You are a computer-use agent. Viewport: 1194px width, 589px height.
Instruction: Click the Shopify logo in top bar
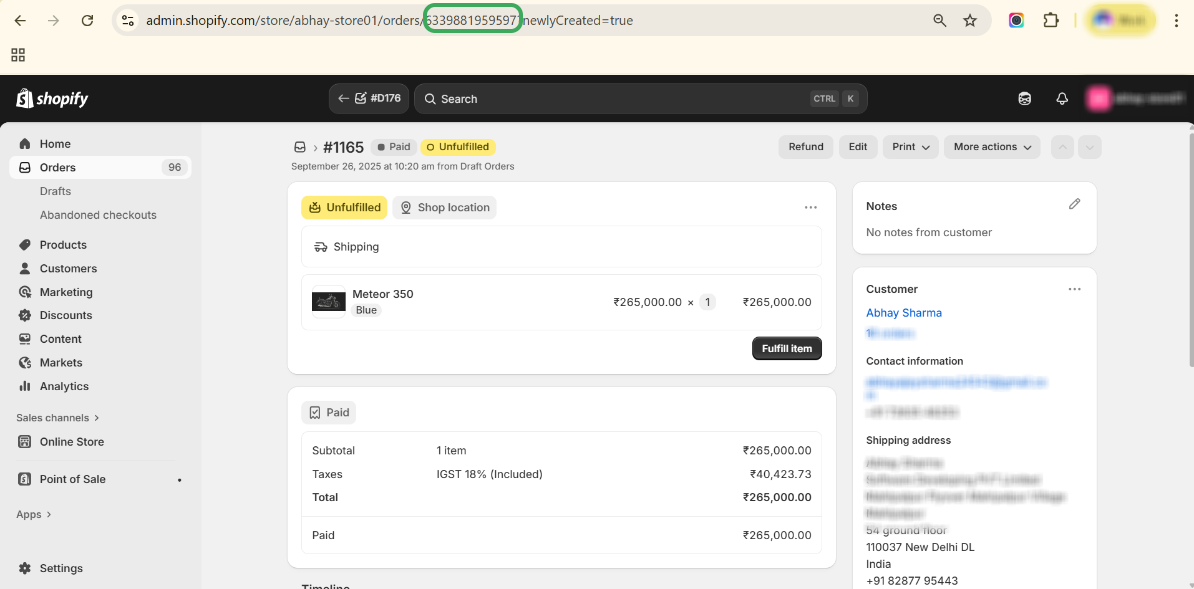coord(52,98)
